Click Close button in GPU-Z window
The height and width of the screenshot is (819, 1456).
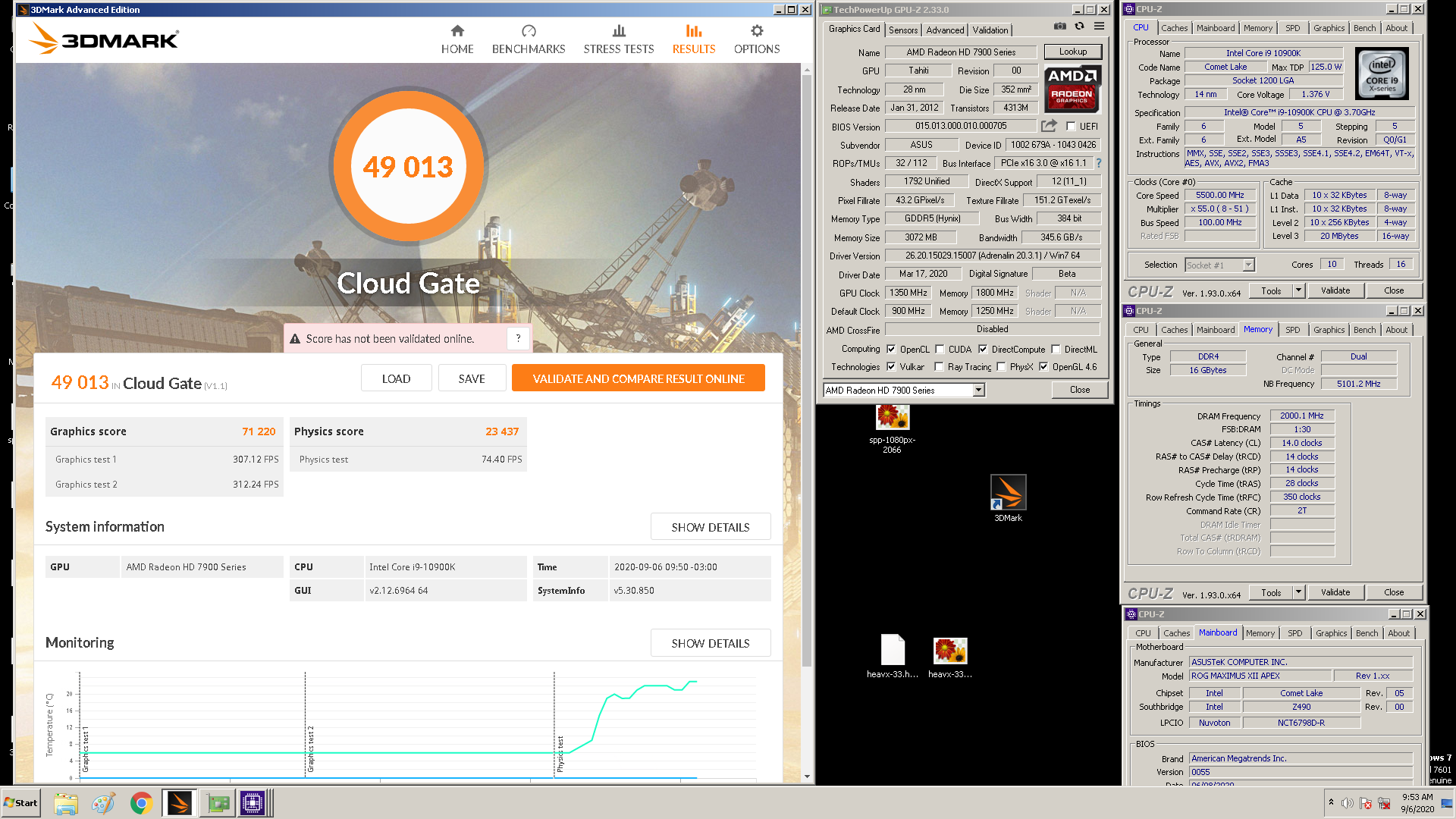(x=1080, y=390)
